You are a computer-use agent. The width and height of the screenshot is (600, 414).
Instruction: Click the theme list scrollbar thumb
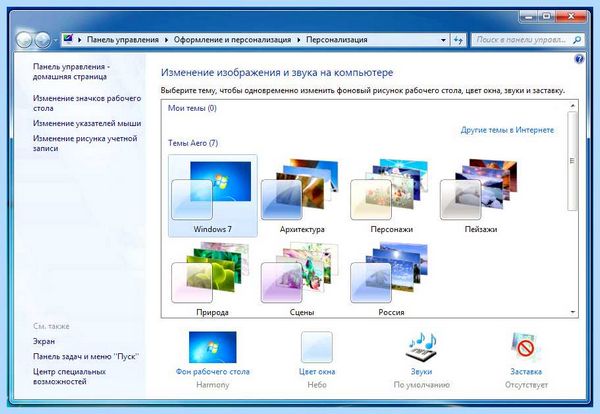click(x=572, y=161)
